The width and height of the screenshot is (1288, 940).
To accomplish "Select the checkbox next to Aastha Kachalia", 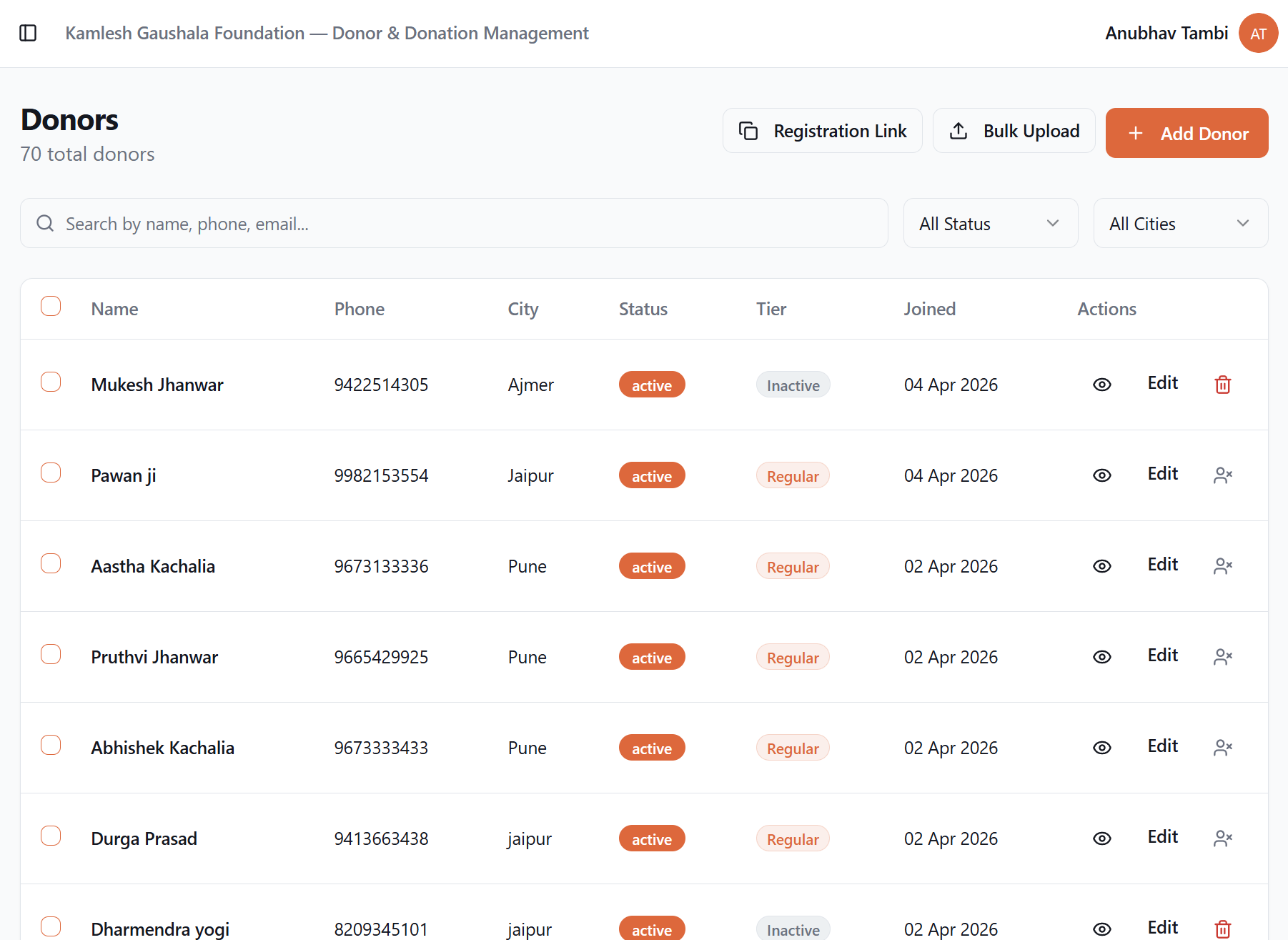I will click(51, 563).
